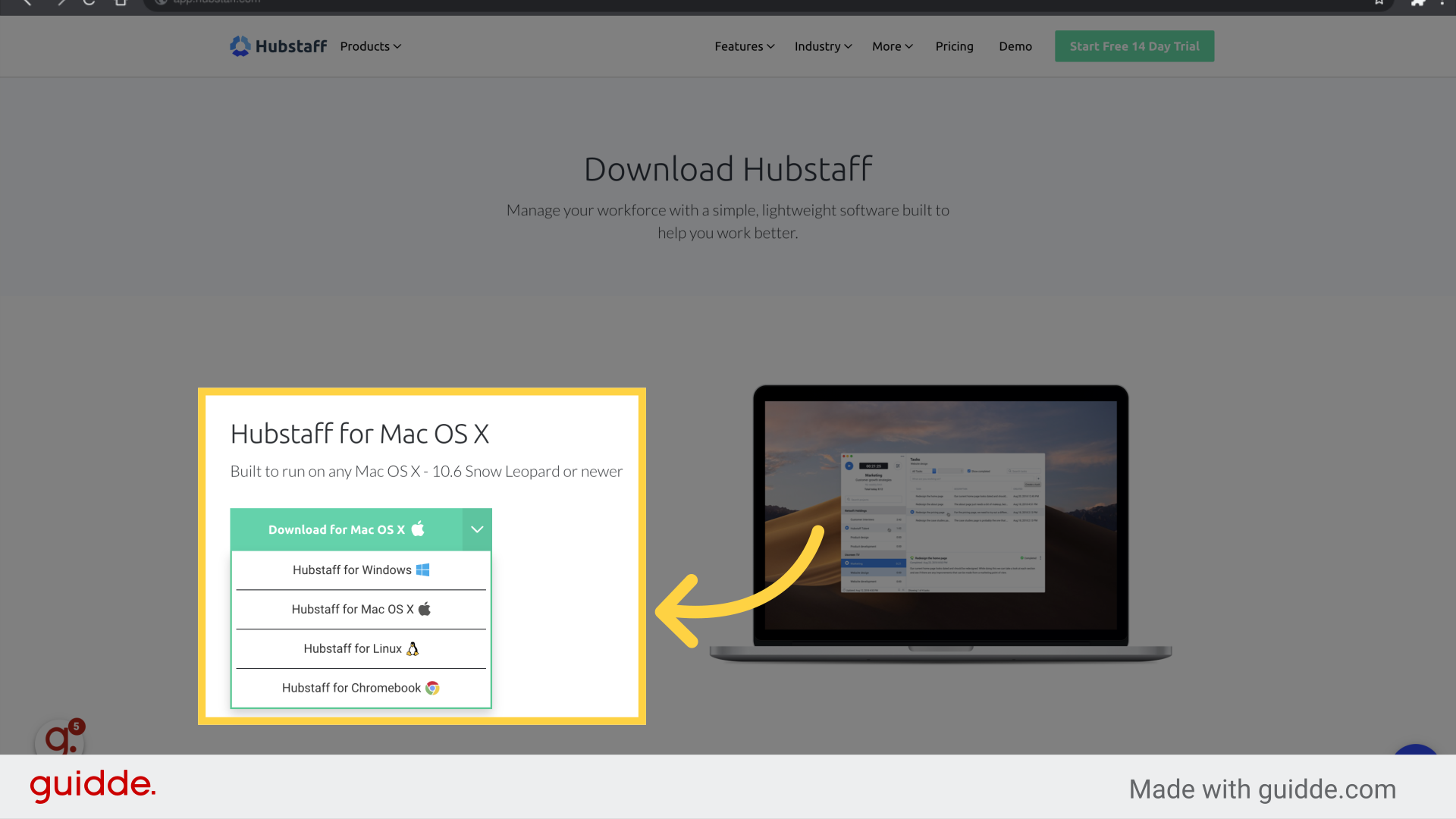Click the browser bookmark star icon
The image size is (1456, 819).
coord(1379,3)
